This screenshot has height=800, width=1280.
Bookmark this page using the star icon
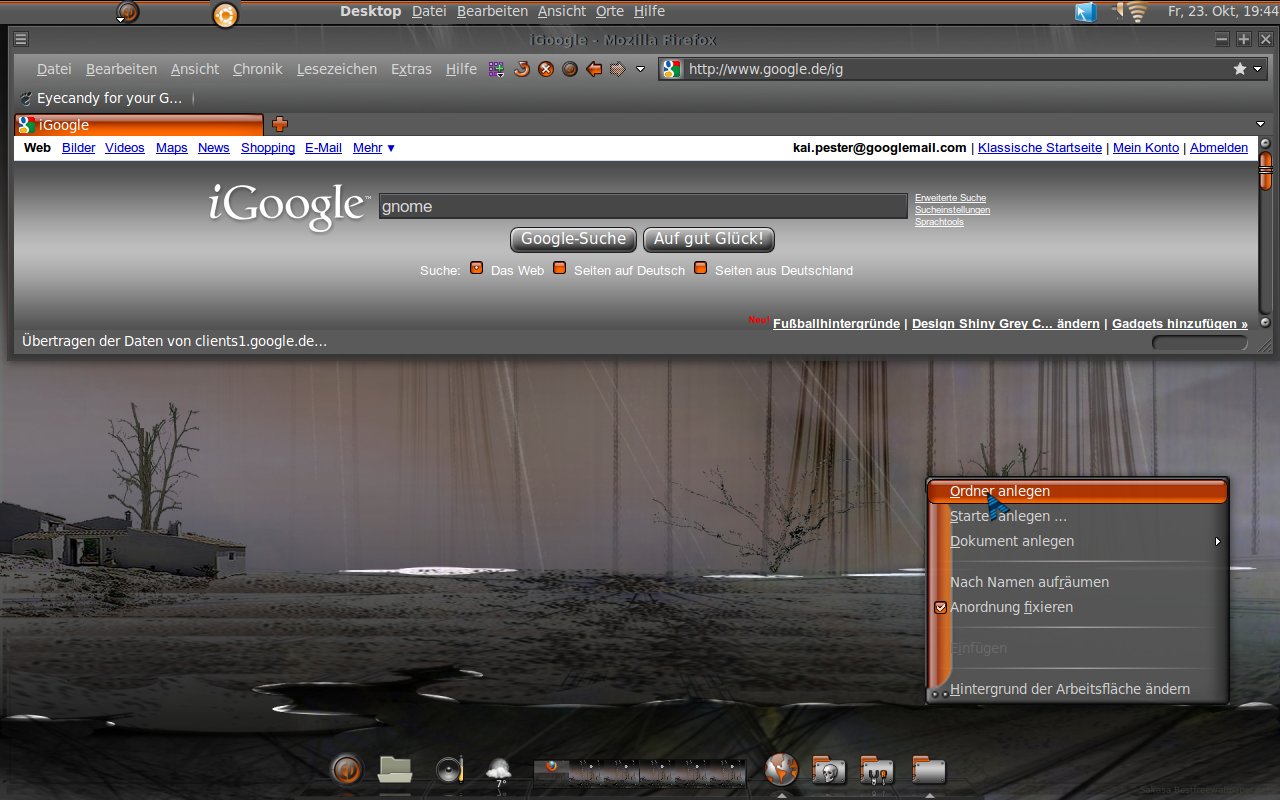pos(1240,69)
